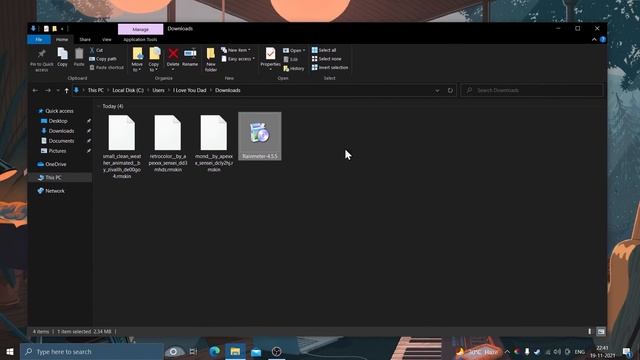
Task: Select the small_clean_weather_animated rmskin file
Action: click(x=122, y=146)
